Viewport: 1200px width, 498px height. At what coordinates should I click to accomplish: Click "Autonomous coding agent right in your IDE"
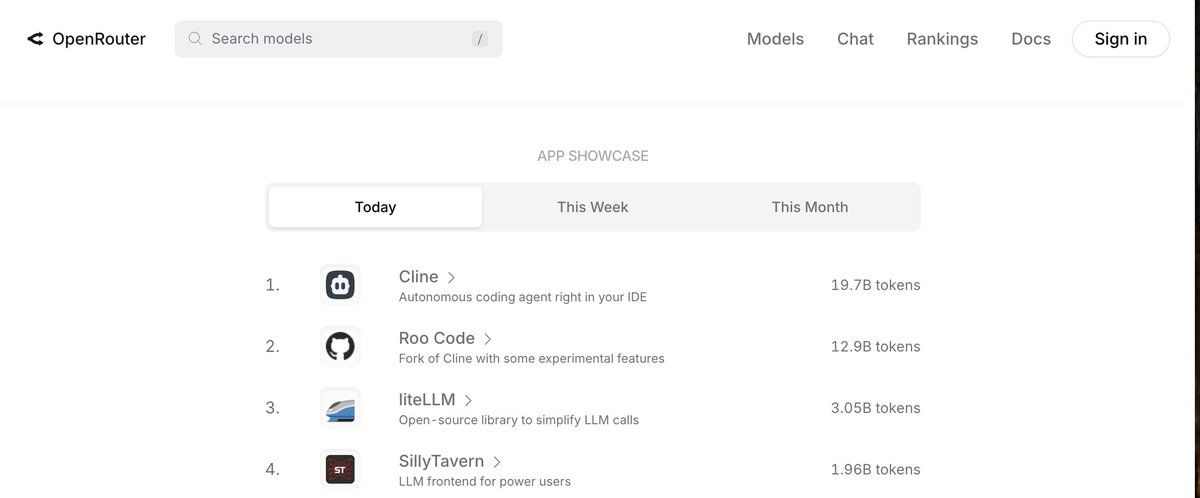click(522, 297)
